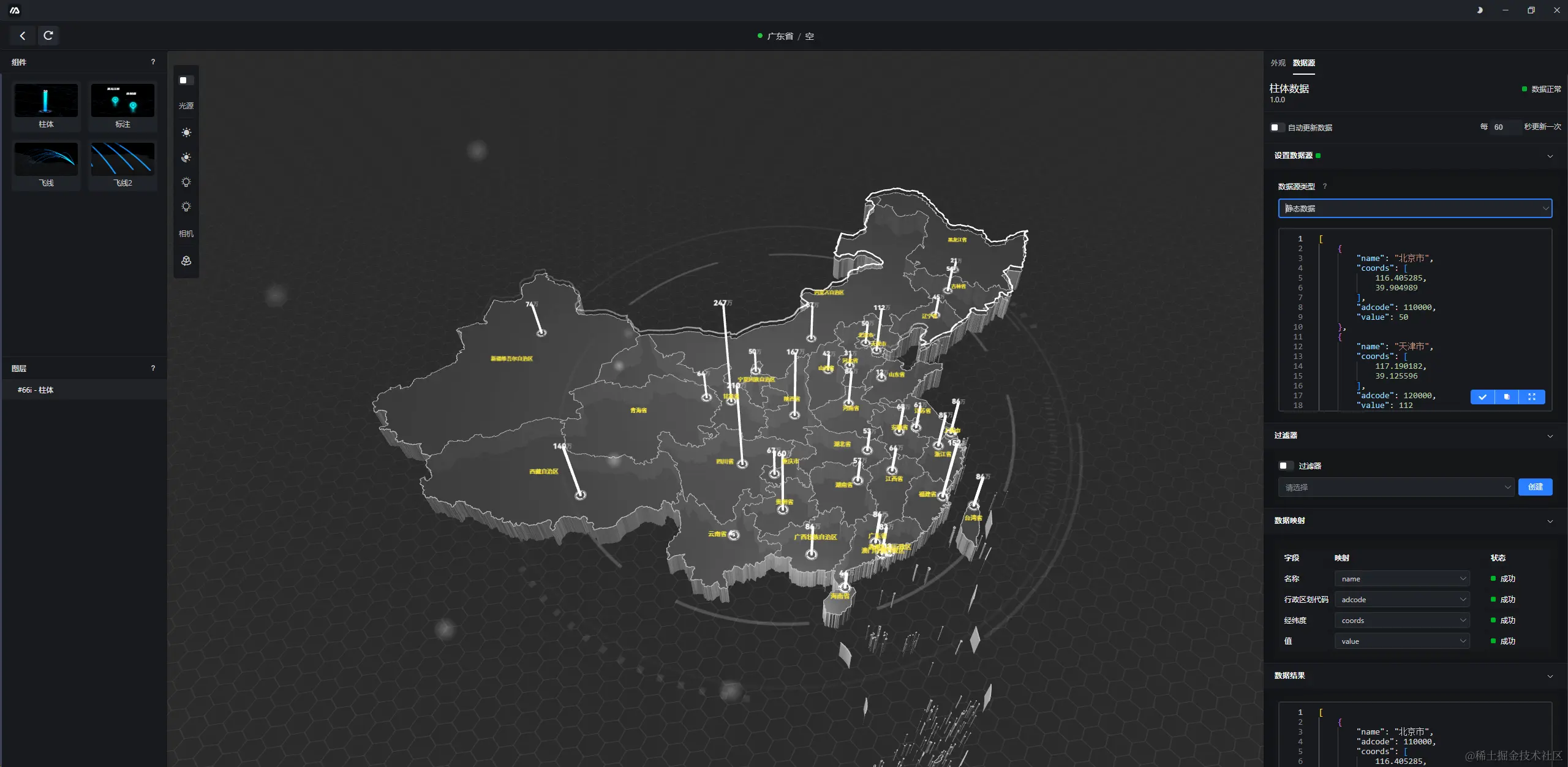Copy the JSON data with copy icon
Viewport: 1568px width, 767px height.
point(1507,397)
